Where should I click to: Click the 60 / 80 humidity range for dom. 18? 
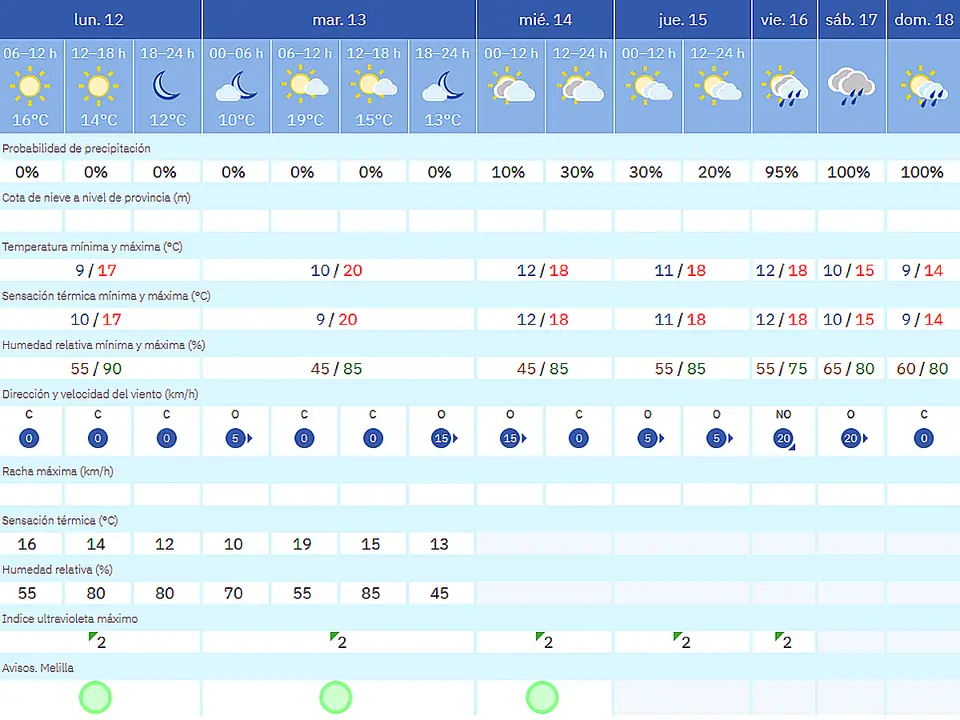(x=922, y=369)
